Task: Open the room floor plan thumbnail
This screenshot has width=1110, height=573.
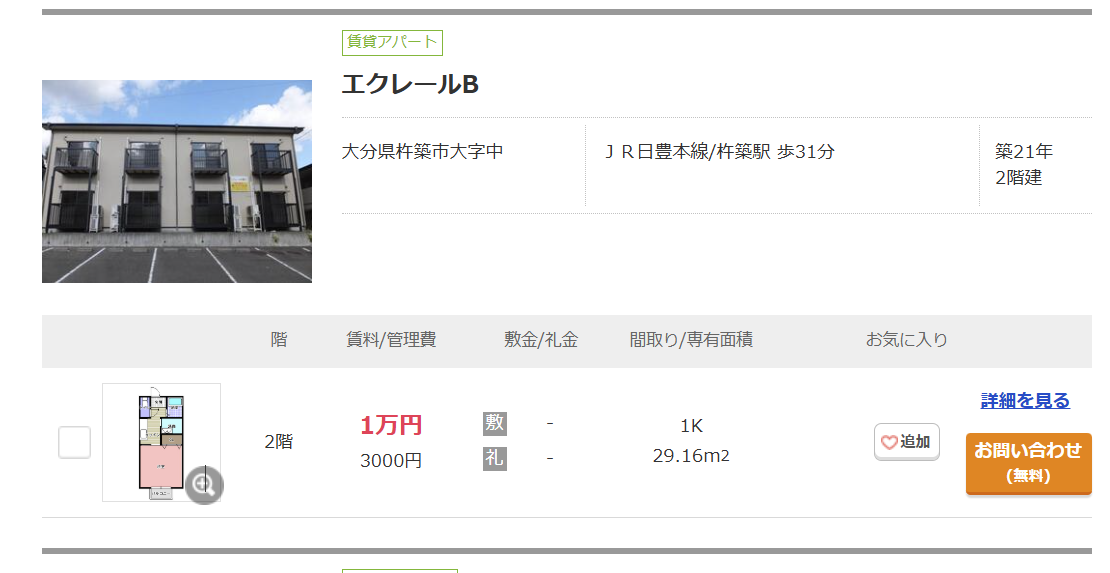Action: click(160, 442)
